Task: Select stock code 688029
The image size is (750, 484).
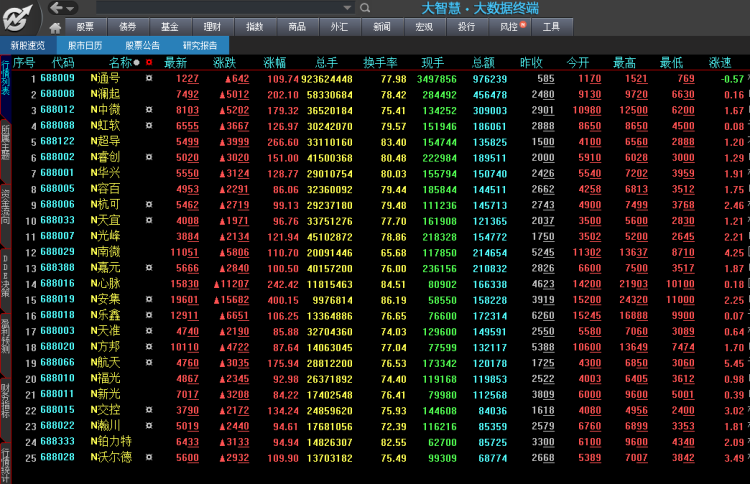Action: click(57, 252)
